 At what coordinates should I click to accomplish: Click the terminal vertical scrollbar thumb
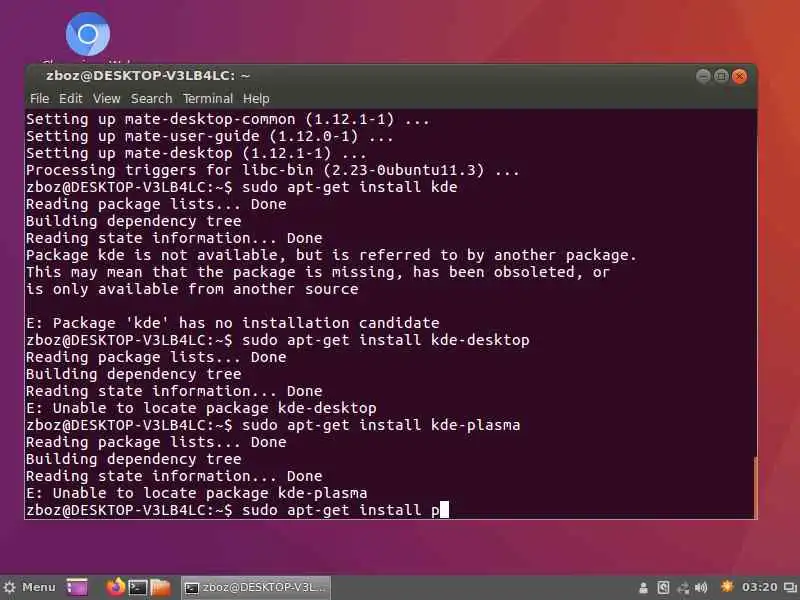pos(755,488)
